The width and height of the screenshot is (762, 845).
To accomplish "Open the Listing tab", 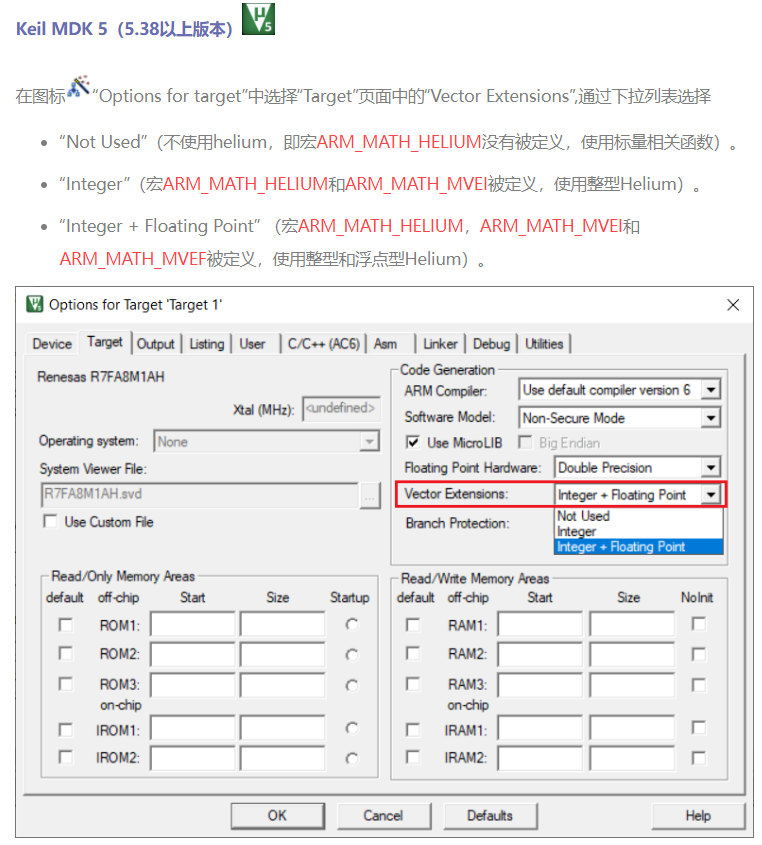I will 206,344.
